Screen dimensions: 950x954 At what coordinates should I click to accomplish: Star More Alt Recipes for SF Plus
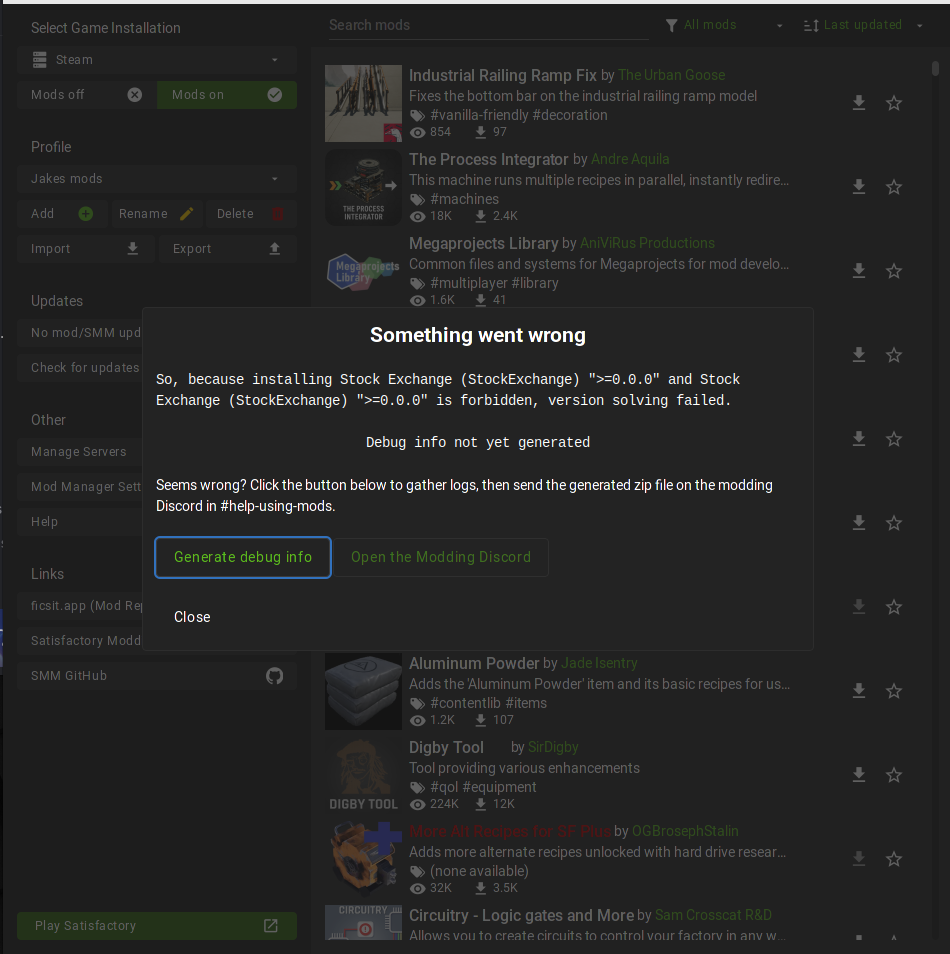pos(893,858)
